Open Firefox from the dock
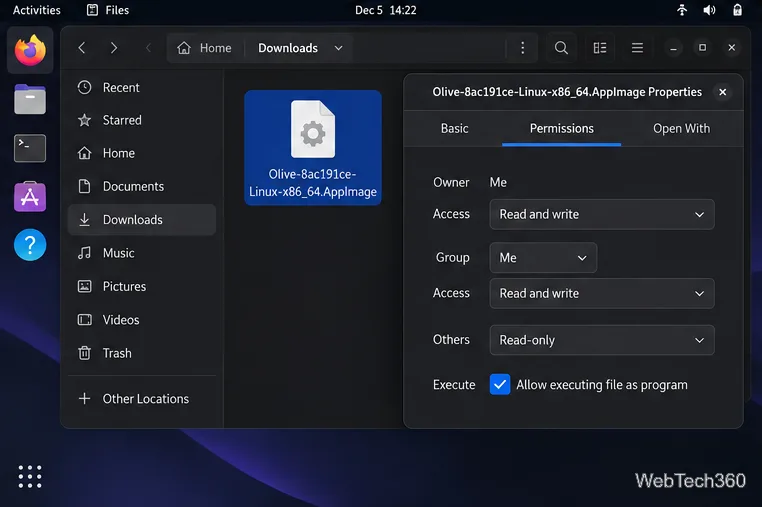Viewport: 762px width, 507px height. click(30, 50)
